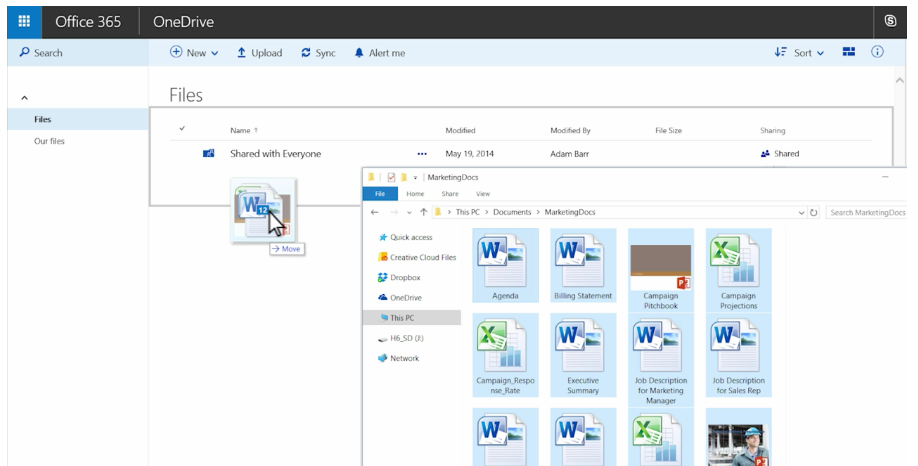
Task: Click Documents in the address breadcrumb
Action: pyautogui.click(x=512, y=213)
